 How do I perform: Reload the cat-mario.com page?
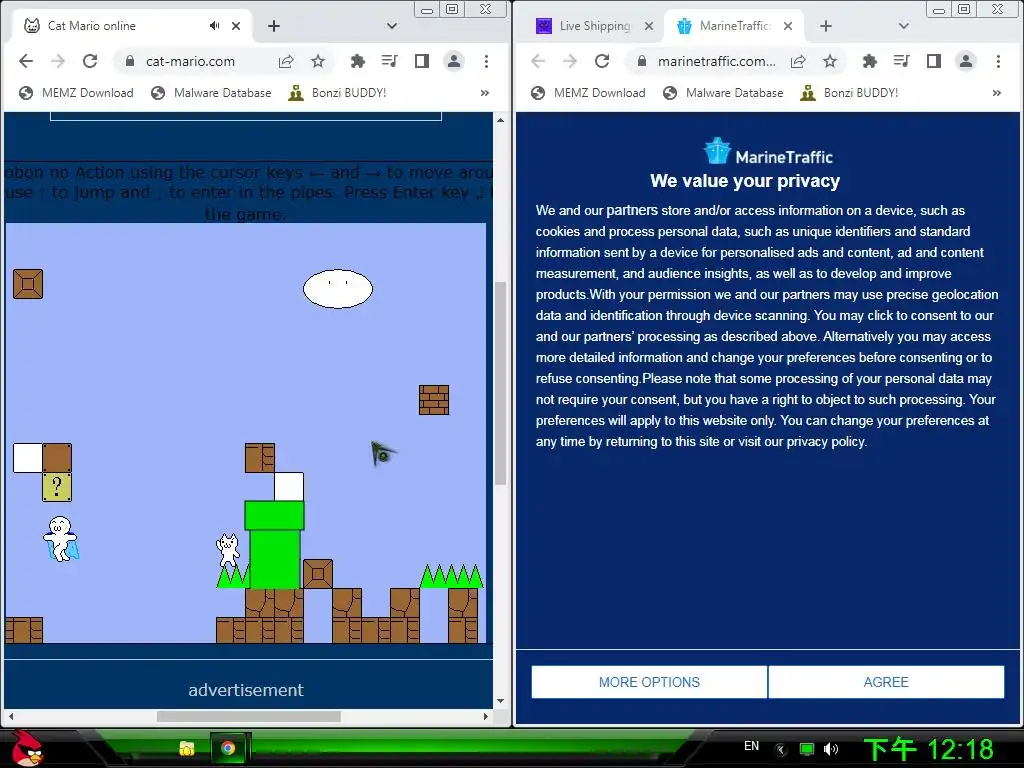coord(90,61)
